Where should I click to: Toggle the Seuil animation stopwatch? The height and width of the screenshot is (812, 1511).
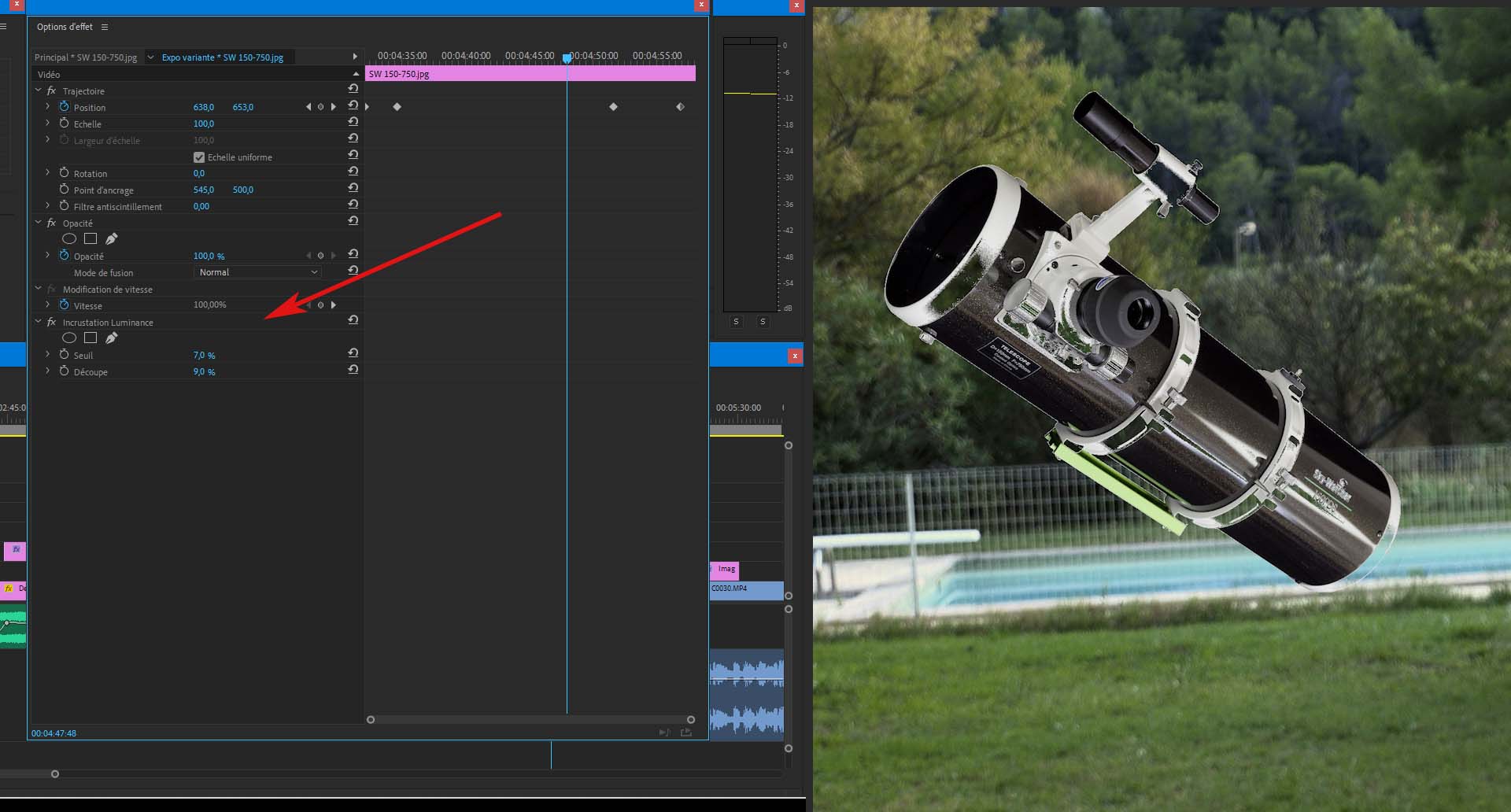(x=65, y=355)
